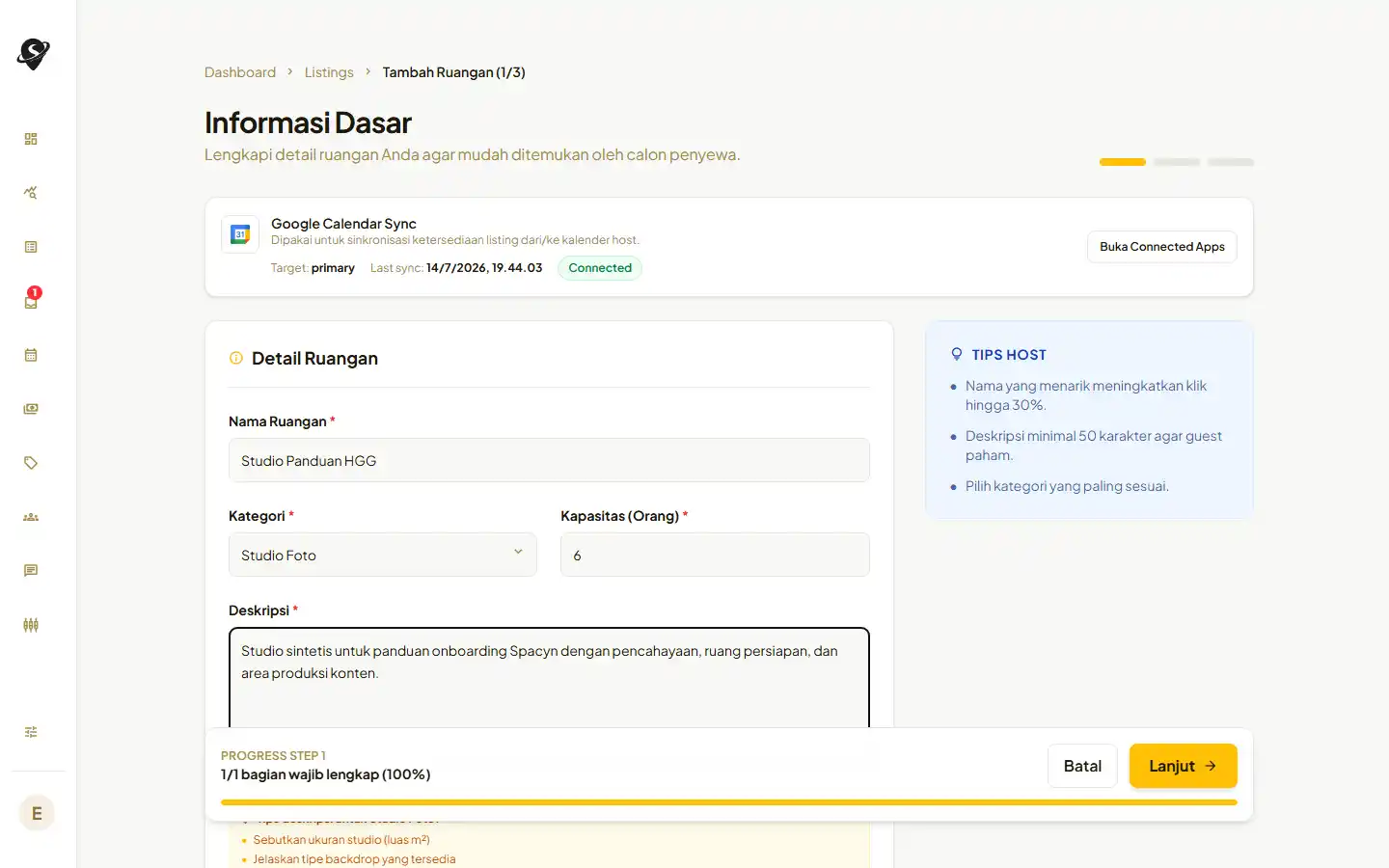Open the payments cash icon in sidebar
1389x868 pixels.
31,409
